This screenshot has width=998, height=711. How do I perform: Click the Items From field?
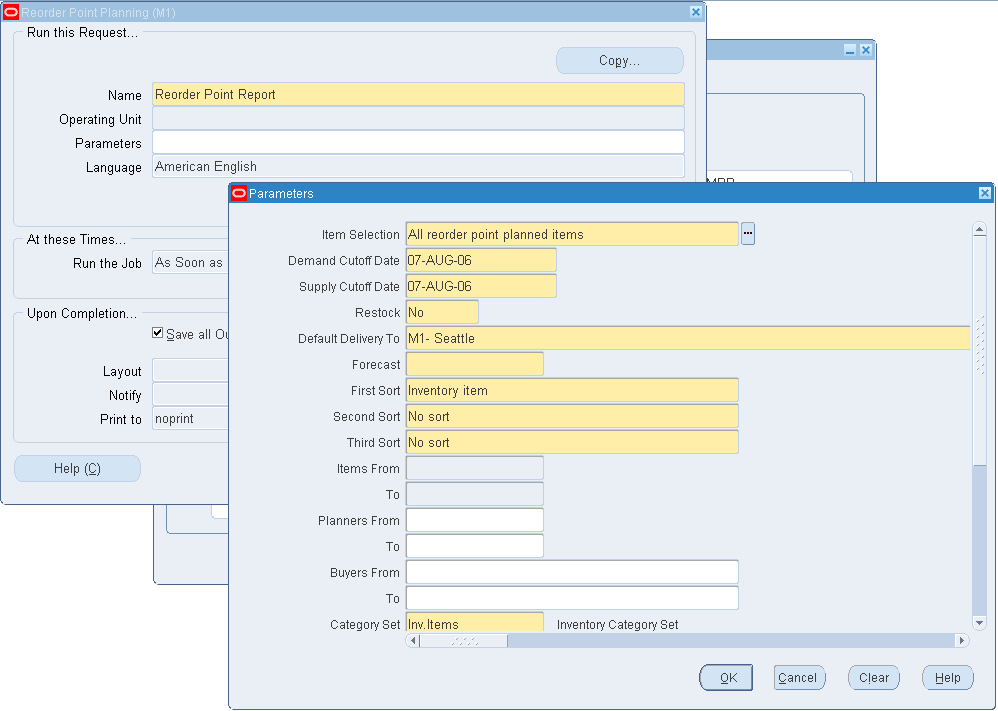point(475,468)
